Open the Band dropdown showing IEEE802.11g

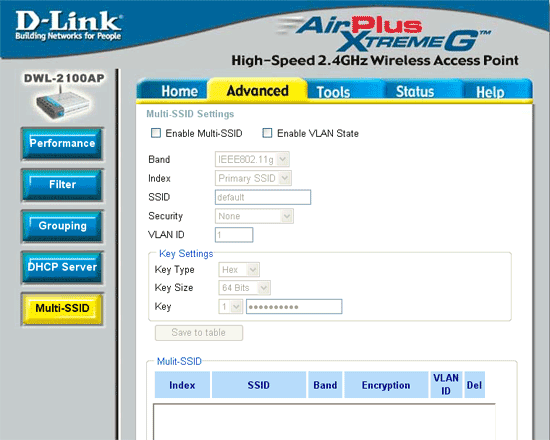pos(252,159)
